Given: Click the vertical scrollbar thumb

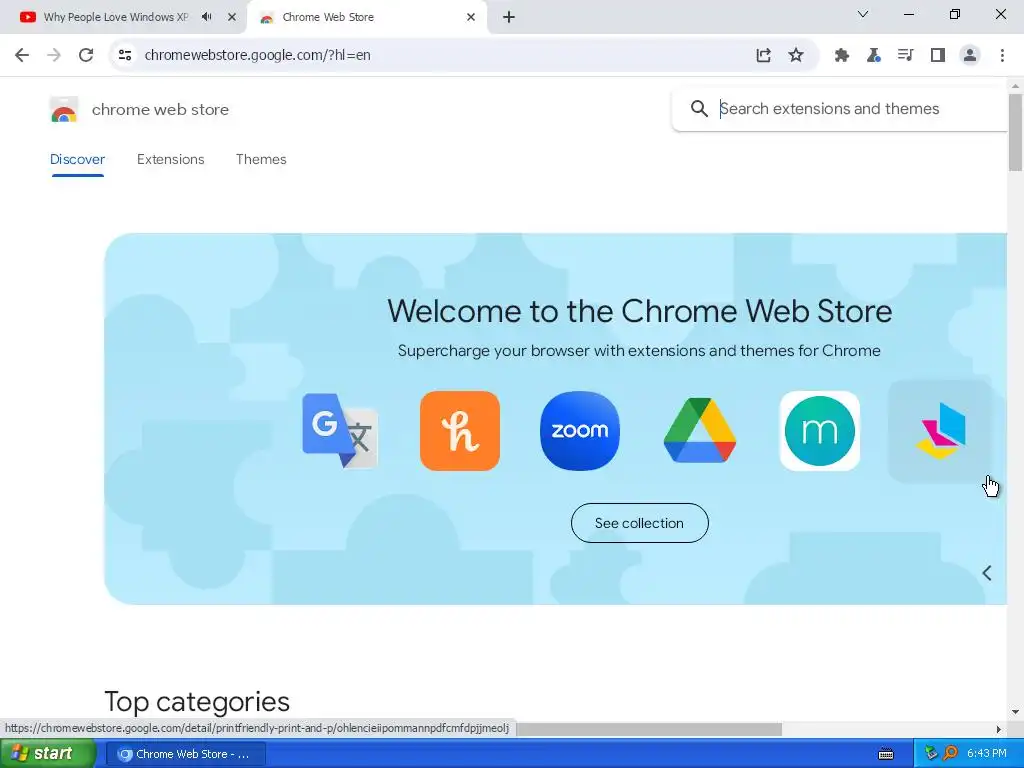Looking at the screenshot, I should (x=1015, y=133).
